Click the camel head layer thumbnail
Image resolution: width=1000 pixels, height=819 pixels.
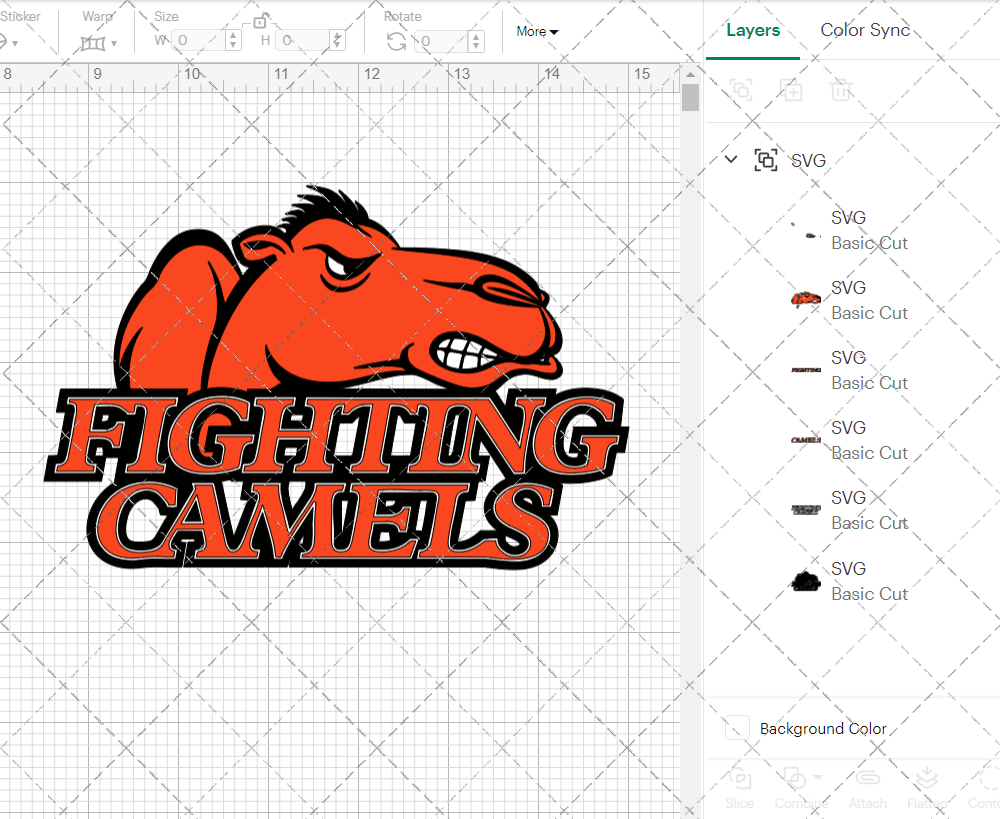(805, 297)
